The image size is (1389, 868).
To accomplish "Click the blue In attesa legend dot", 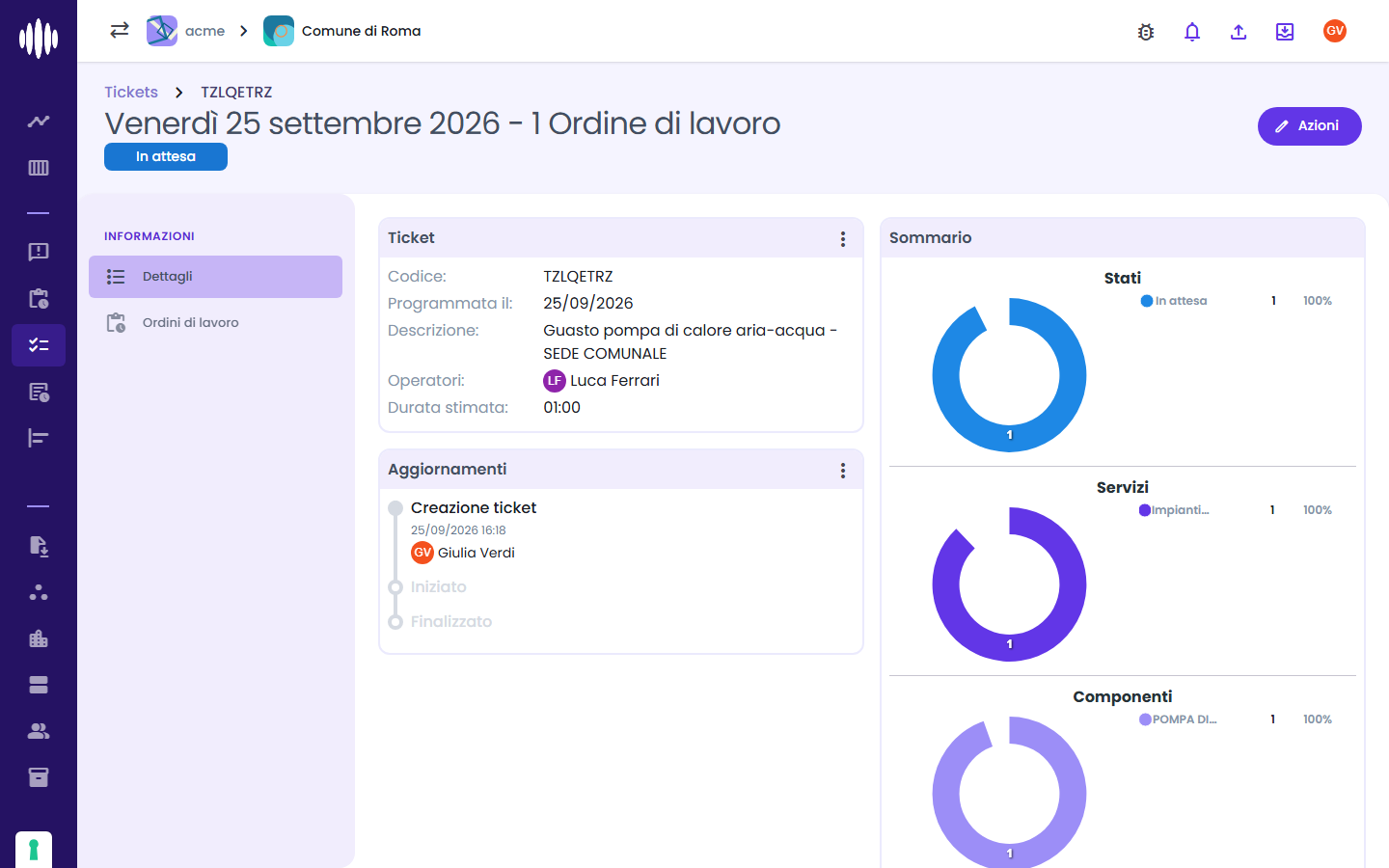I will pyautogui.click(x=1147, y=301).
